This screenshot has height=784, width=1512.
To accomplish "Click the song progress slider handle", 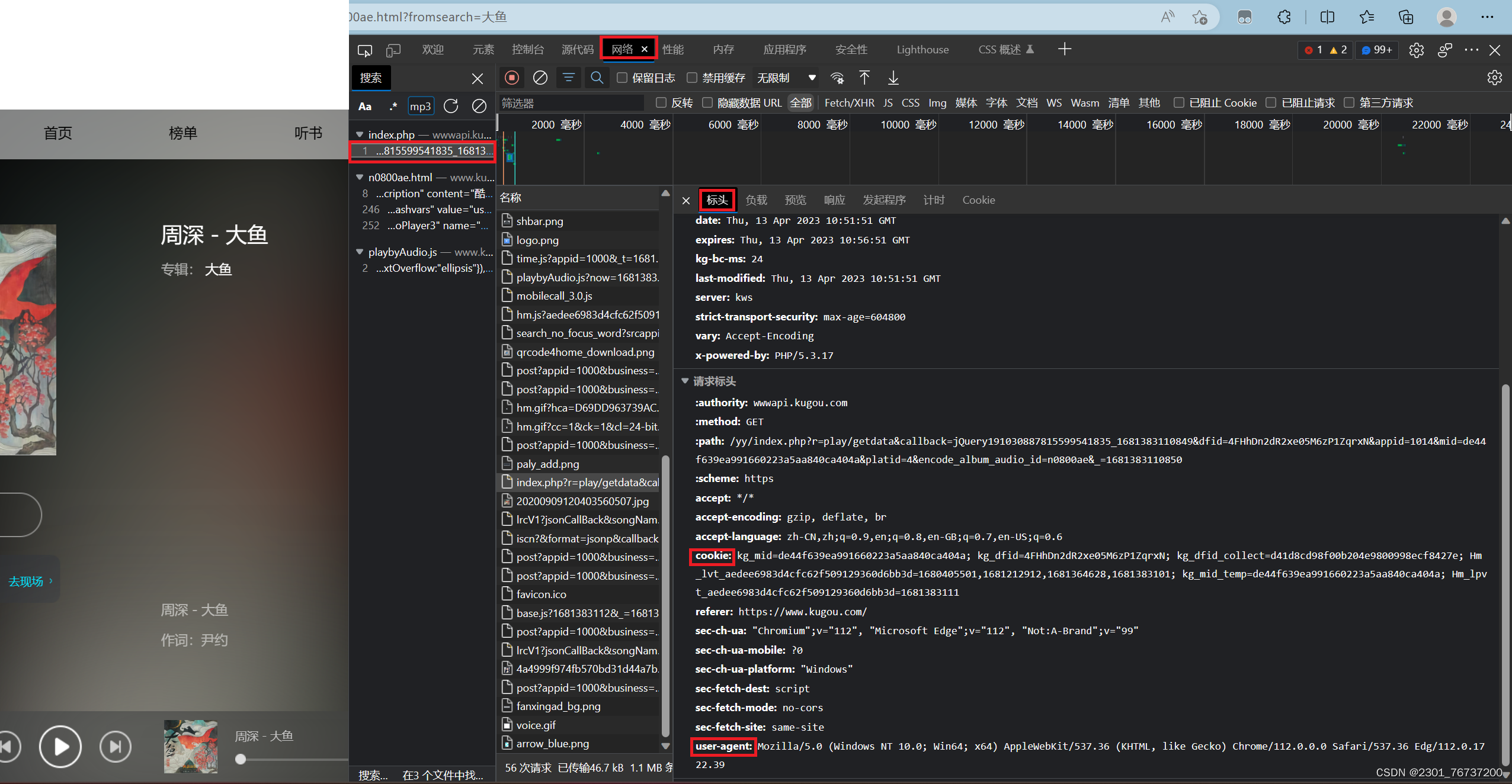I will click(x=241, y=759).
